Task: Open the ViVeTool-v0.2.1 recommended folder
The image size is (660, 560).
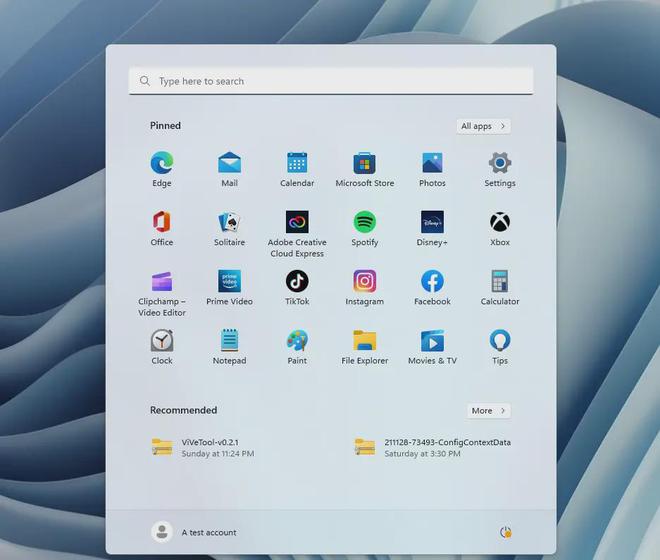Action: pyautogui.click(x=203, y=448)
